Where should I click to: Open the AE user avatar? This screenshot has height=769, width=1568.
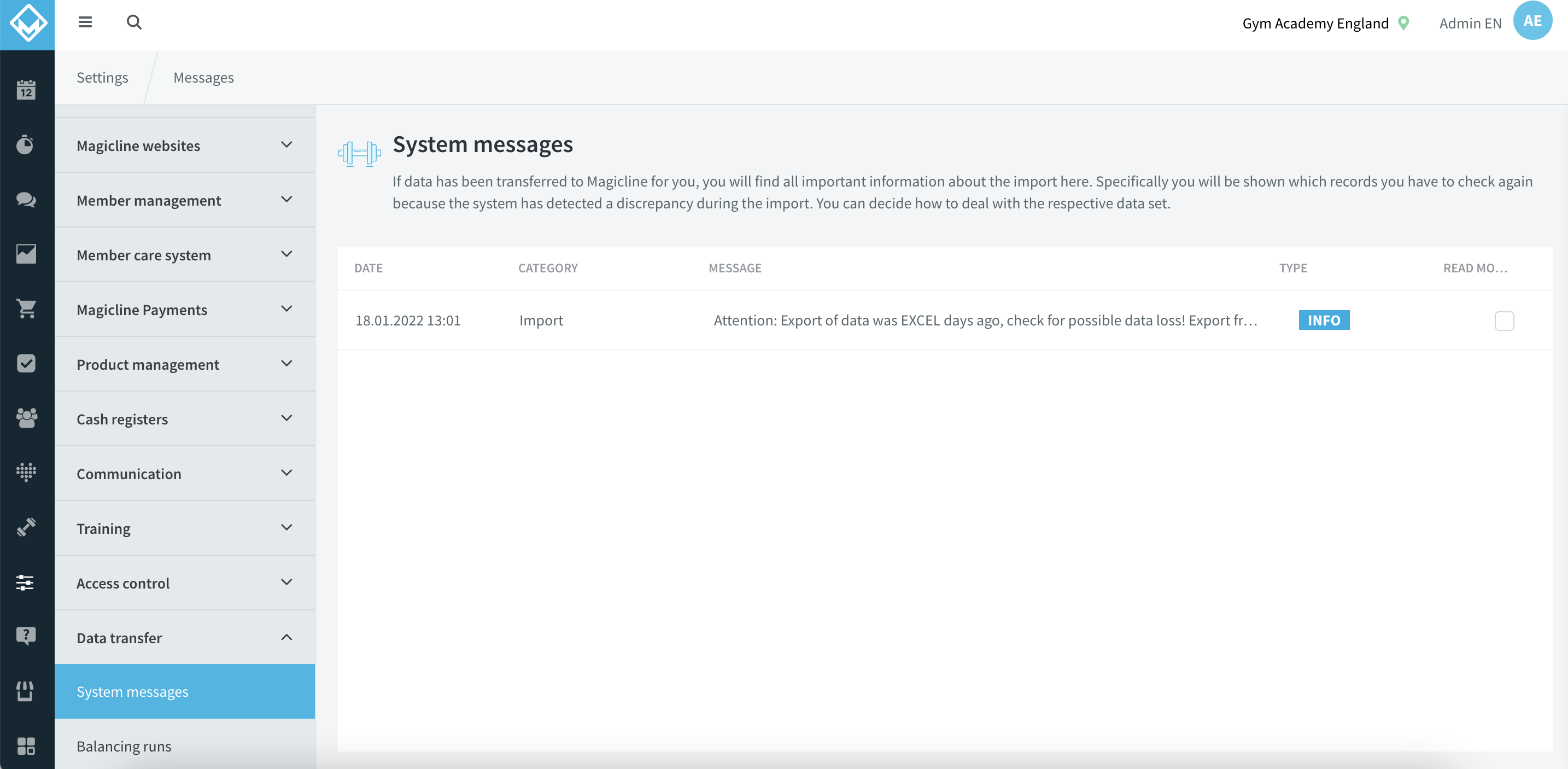point(1531,21)
